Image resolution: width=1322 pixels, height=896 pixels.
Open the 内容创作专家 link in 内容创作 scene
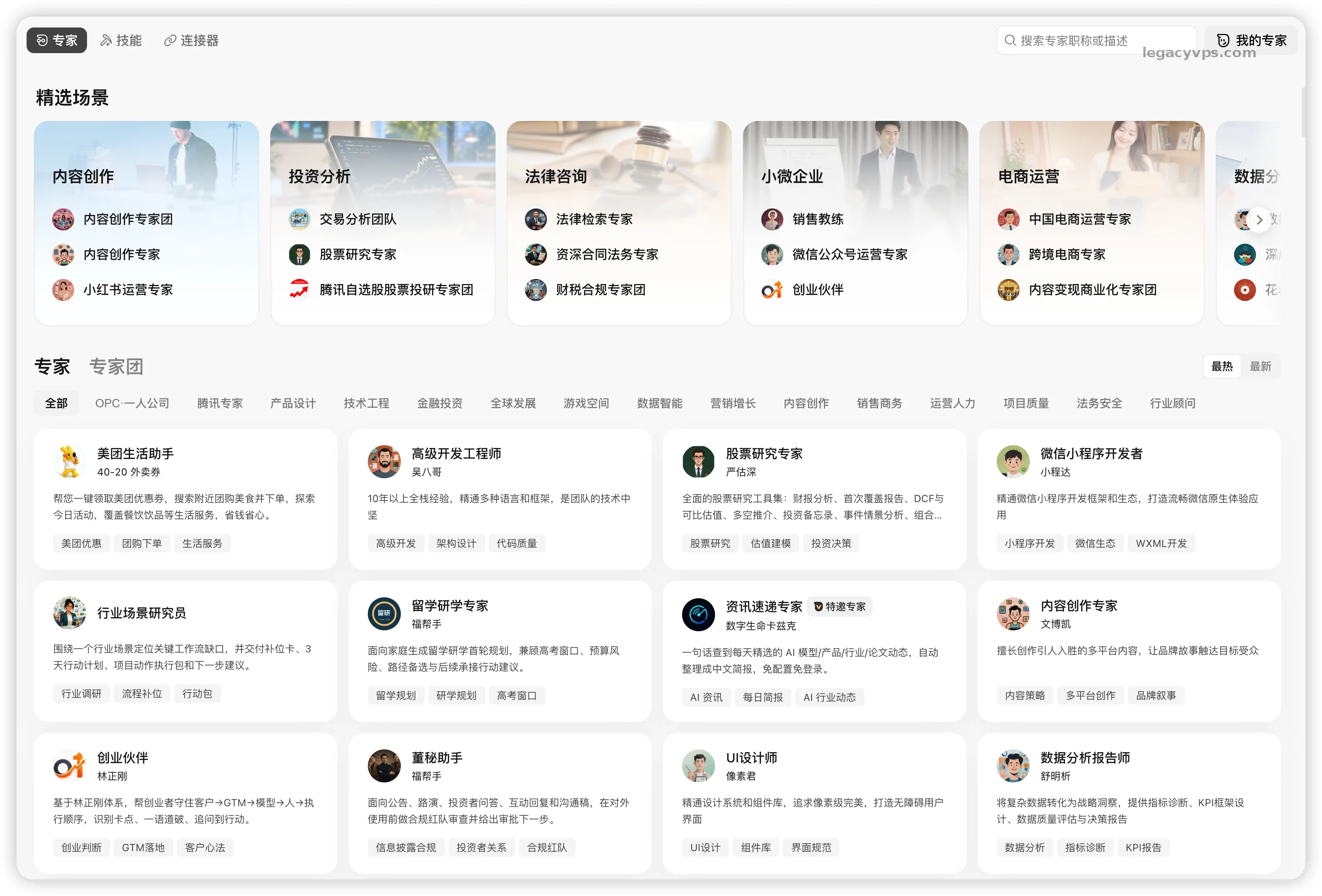(122, 254)
